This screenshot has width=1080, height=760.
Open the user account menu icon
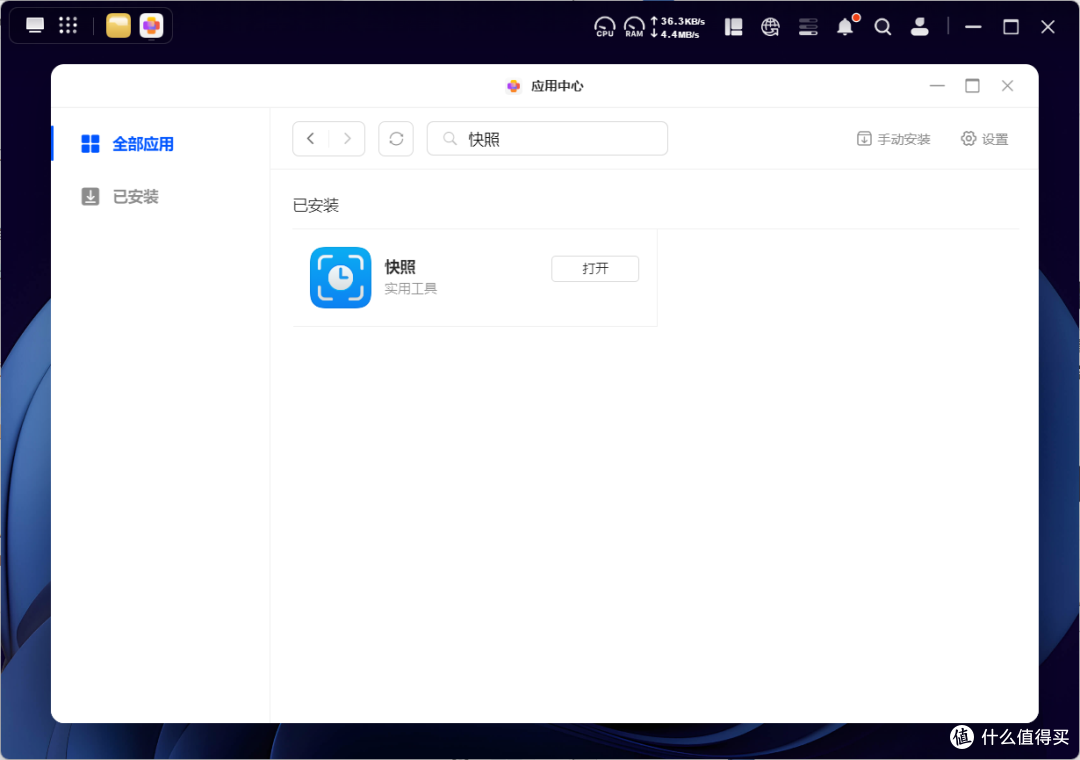click(x=920, y=27)
